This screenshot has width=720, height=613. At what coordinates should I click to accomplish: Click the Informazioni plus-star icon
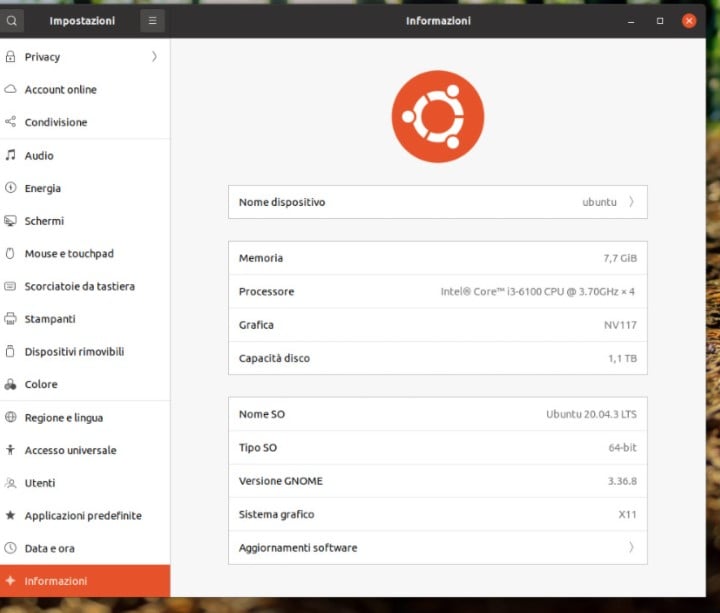[10, 581]
